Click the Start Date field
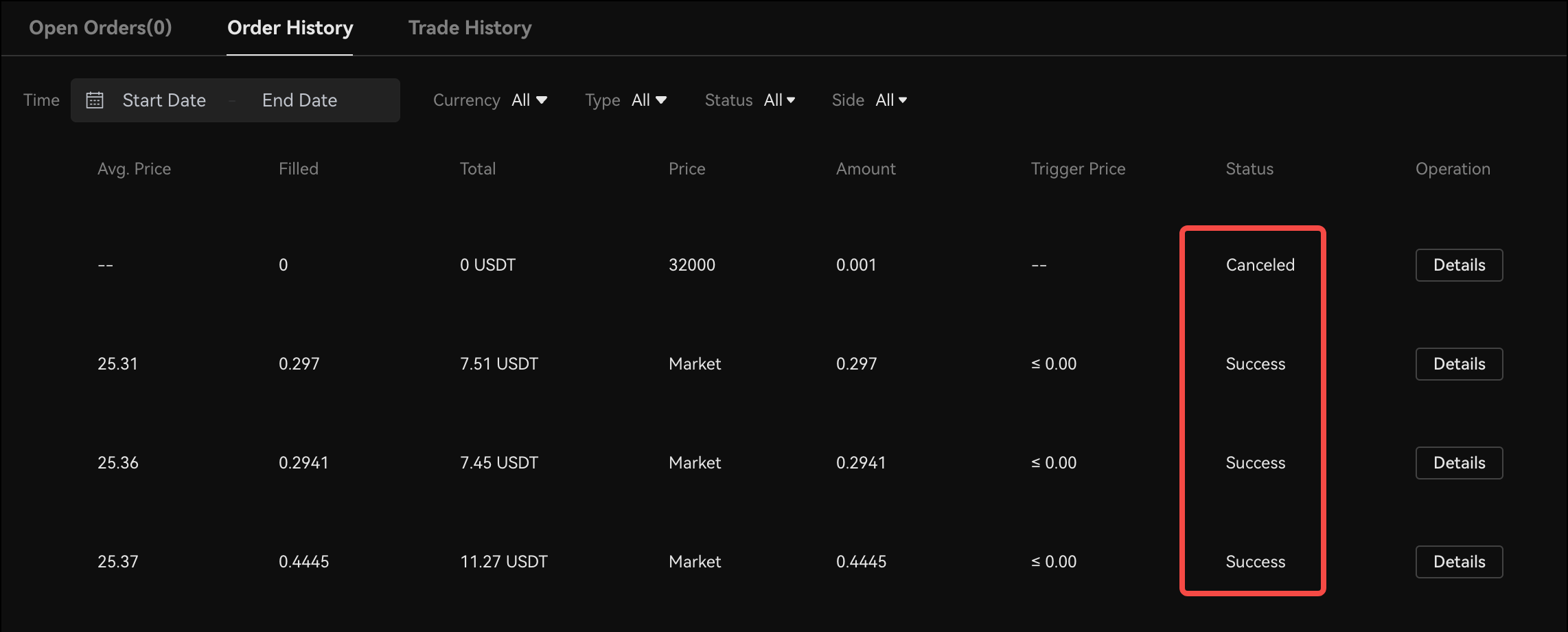This screenshot has width=1568, height=632. tap(164, 100)
